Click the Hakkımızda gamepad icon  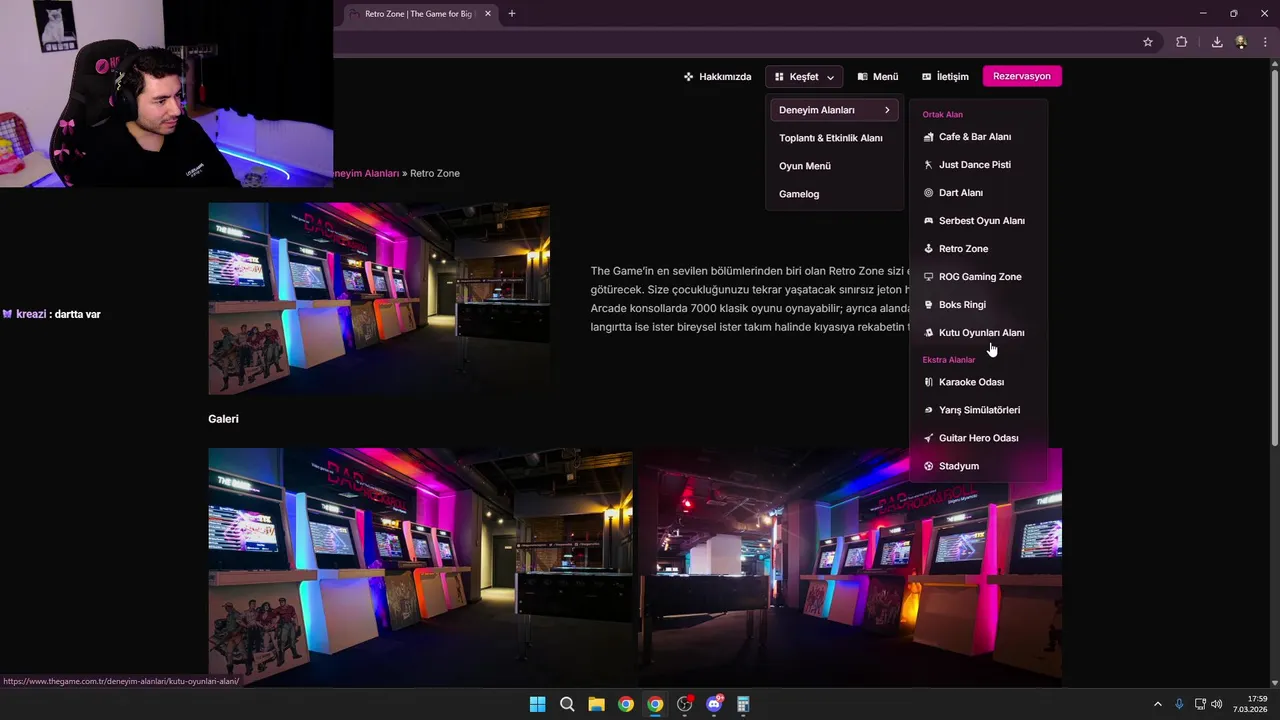[x=688, y=76]
